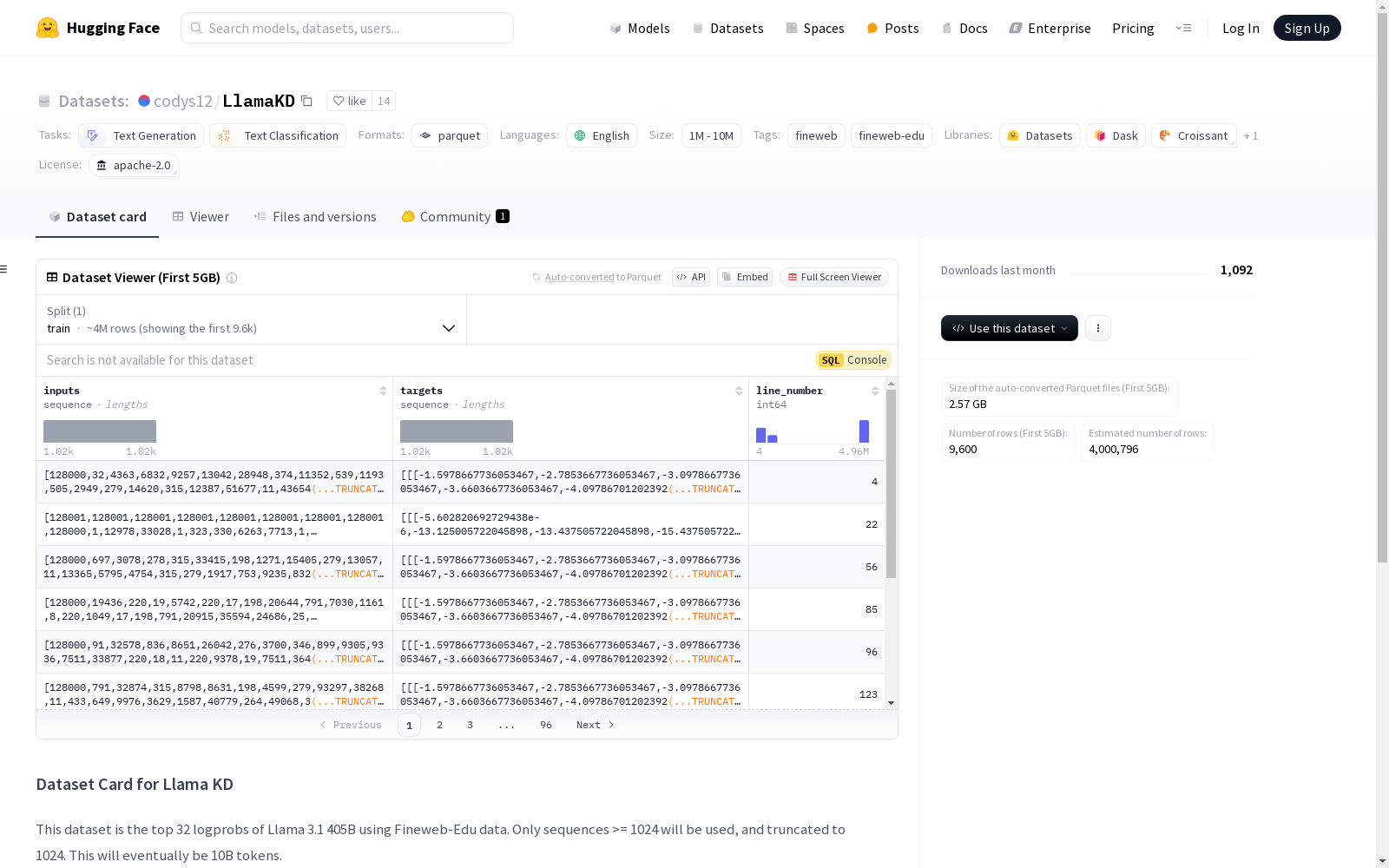Open the Community tab
The image size is (1389, 868).
[455, 217]
